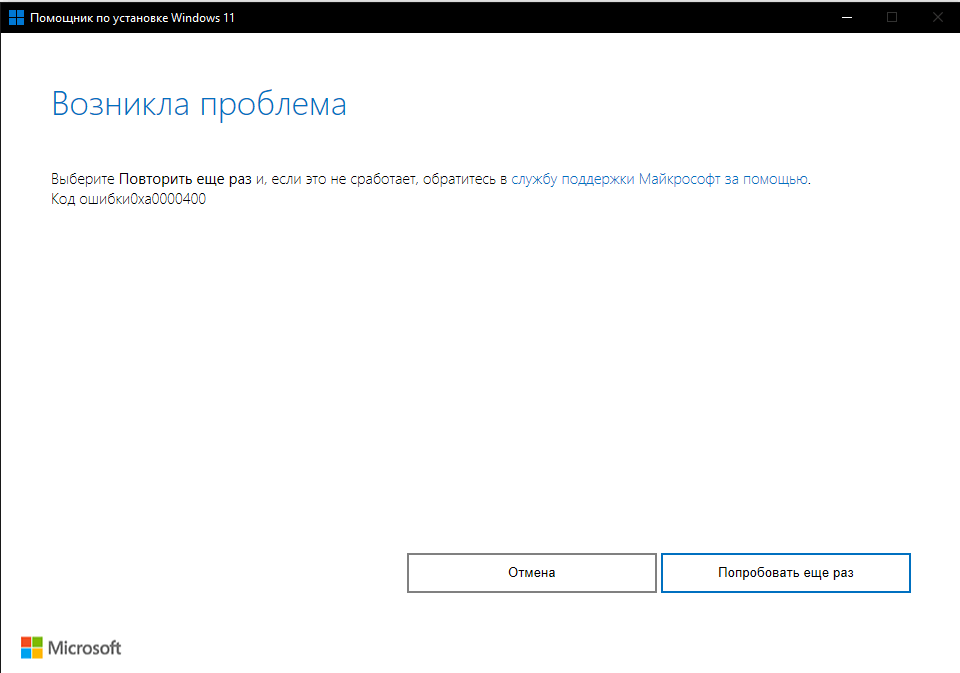Click the bold text Повторить еще раз
The height and width of the screenshot is (673, 960).
[x=185, y=179]
